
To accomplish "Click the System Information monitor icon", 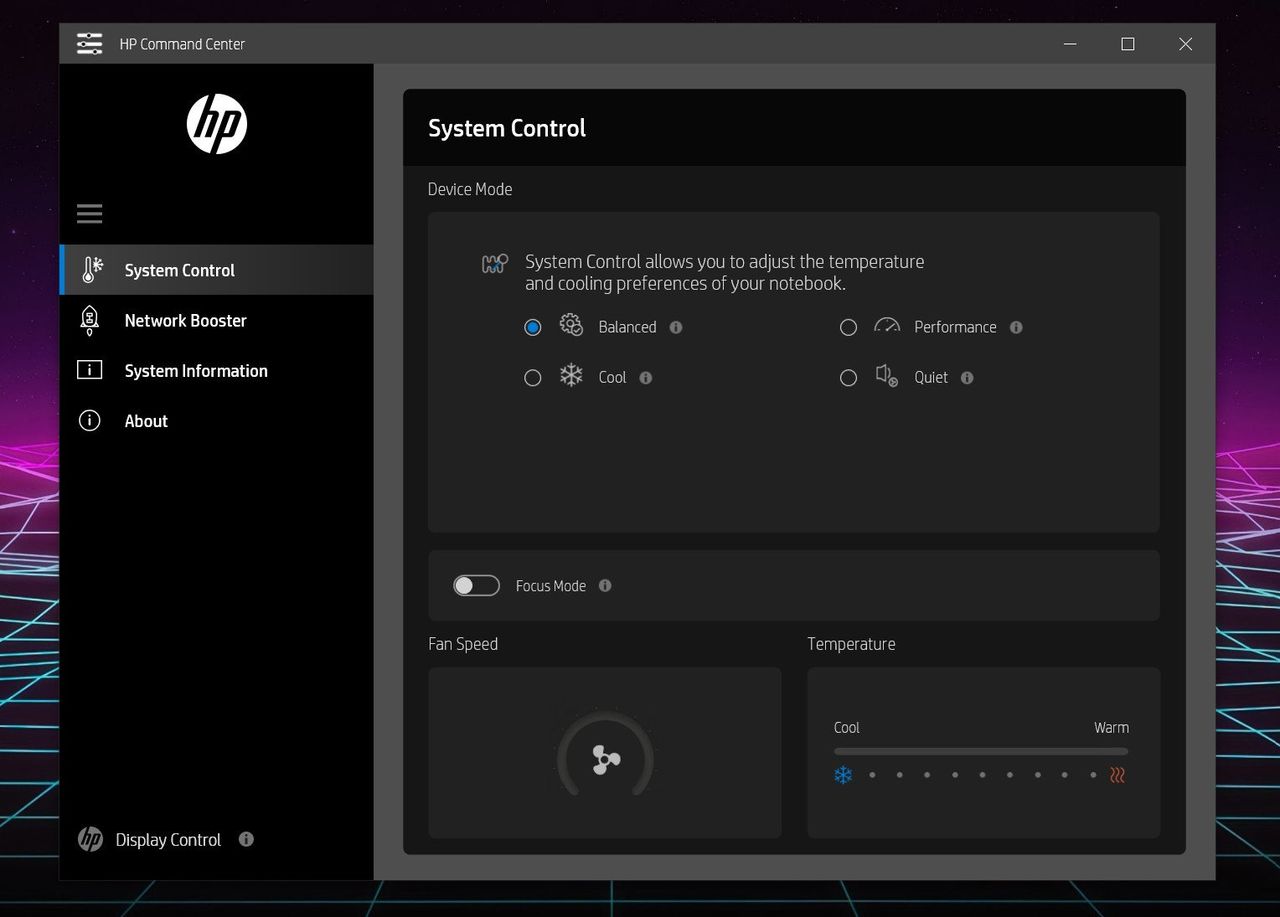I will point(89,370).
